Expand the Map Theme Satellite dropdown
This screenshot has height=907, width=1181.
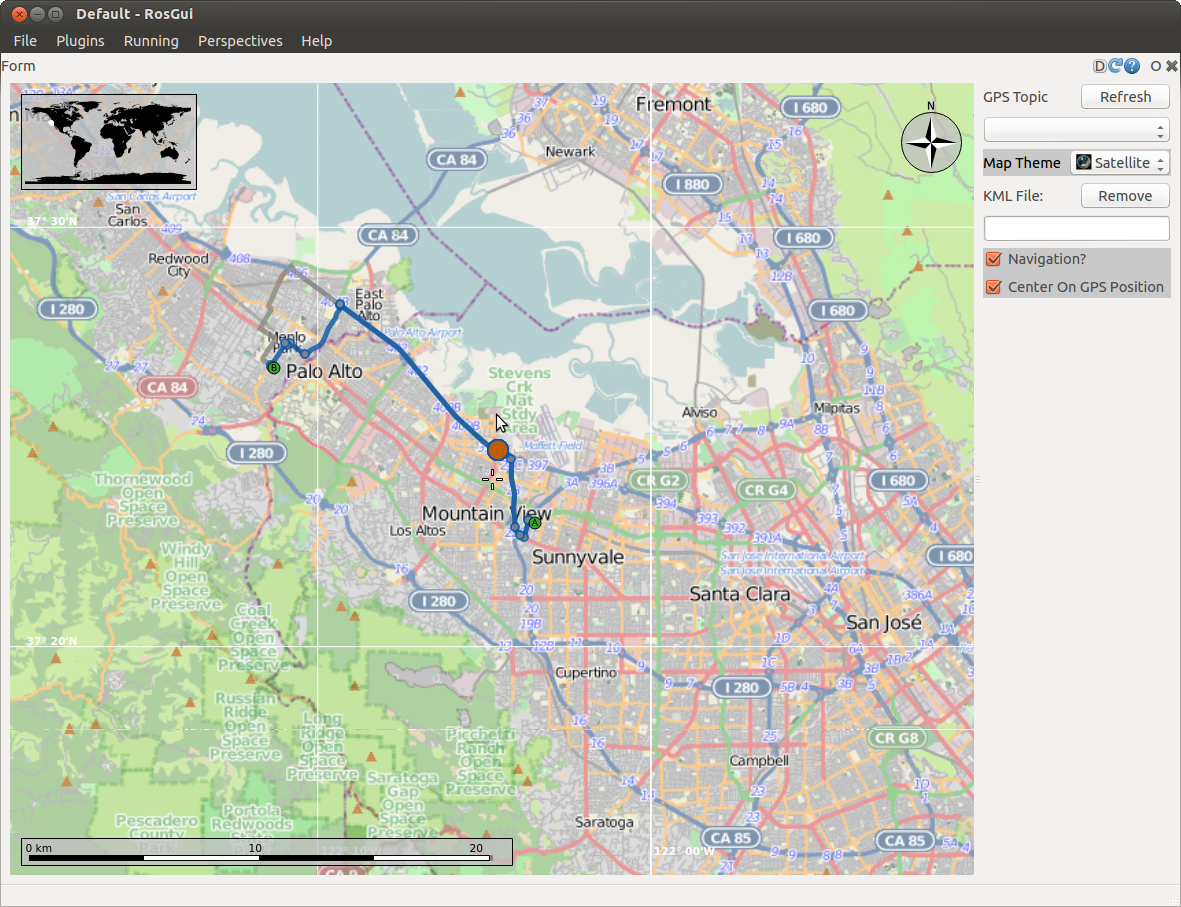1119,163
